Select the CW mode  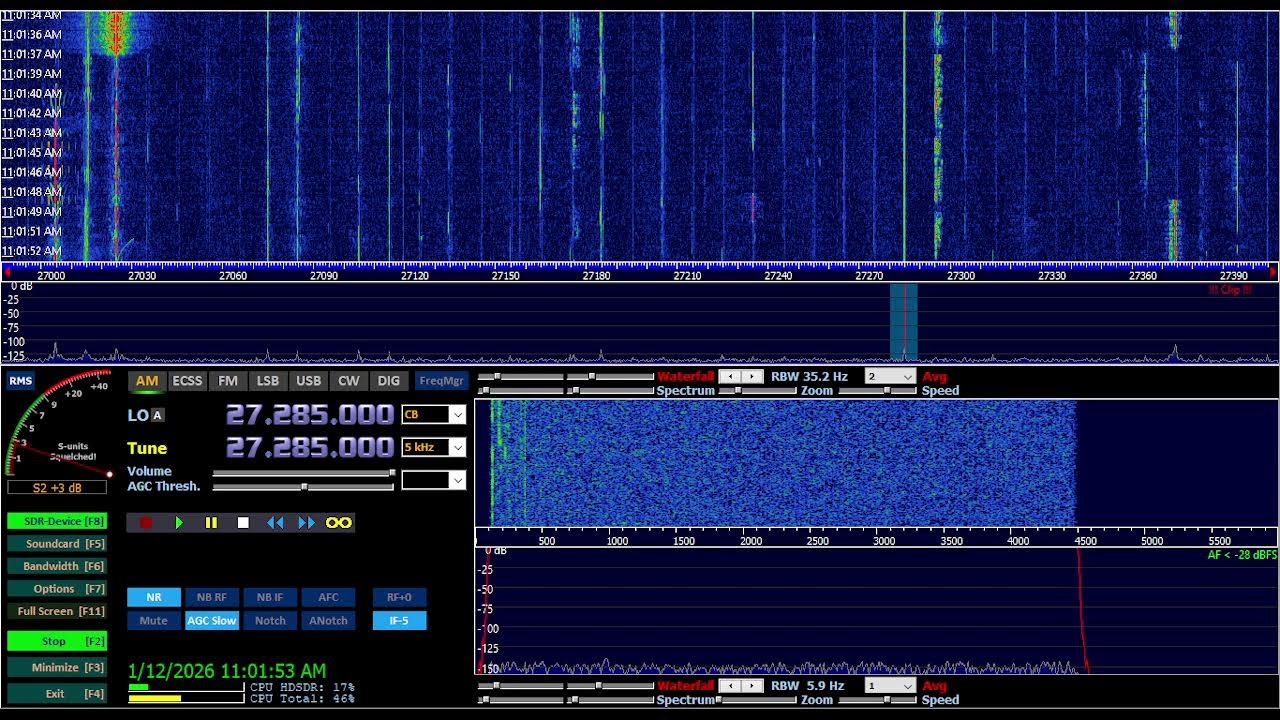pyautogui.click(x=349, y=381)
